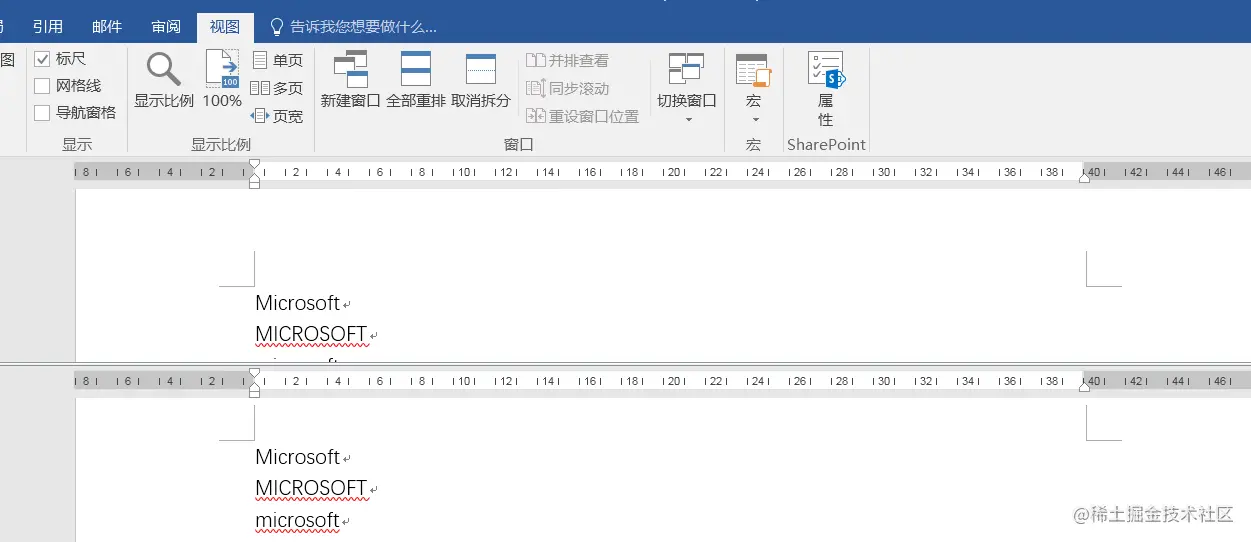Arrange windows with 全部重排
1251x542 pixels.
[416, 80]
